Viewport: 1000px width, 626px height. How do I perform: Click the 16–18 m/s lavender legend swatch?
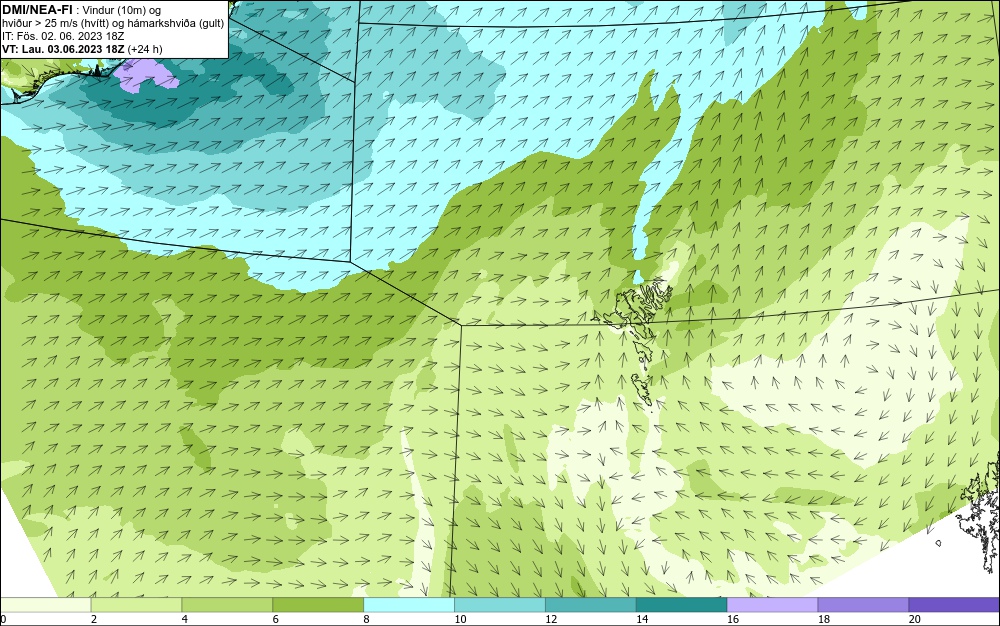[x=772, y=605]
